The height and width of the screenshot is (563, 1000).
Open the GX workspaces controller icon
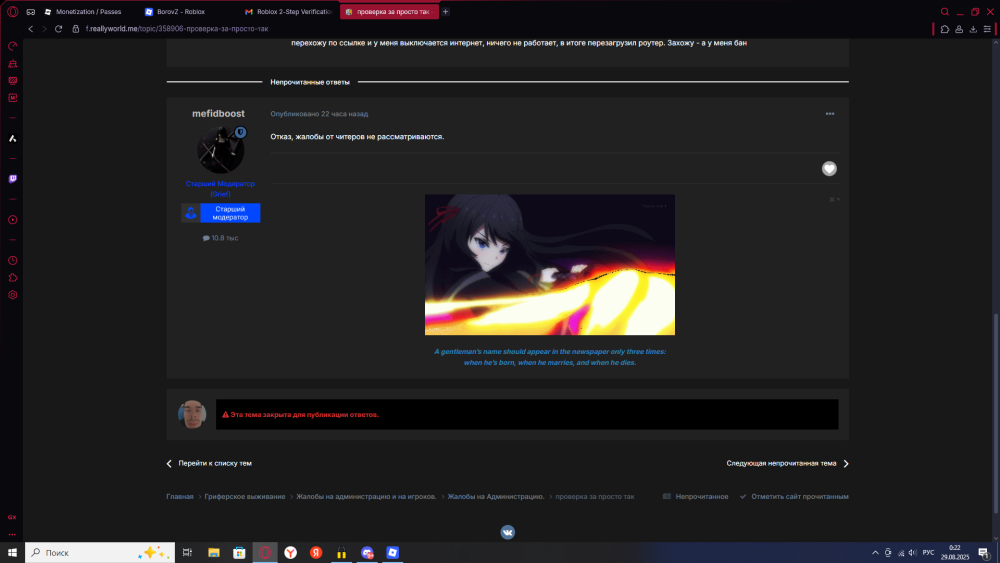31,11
